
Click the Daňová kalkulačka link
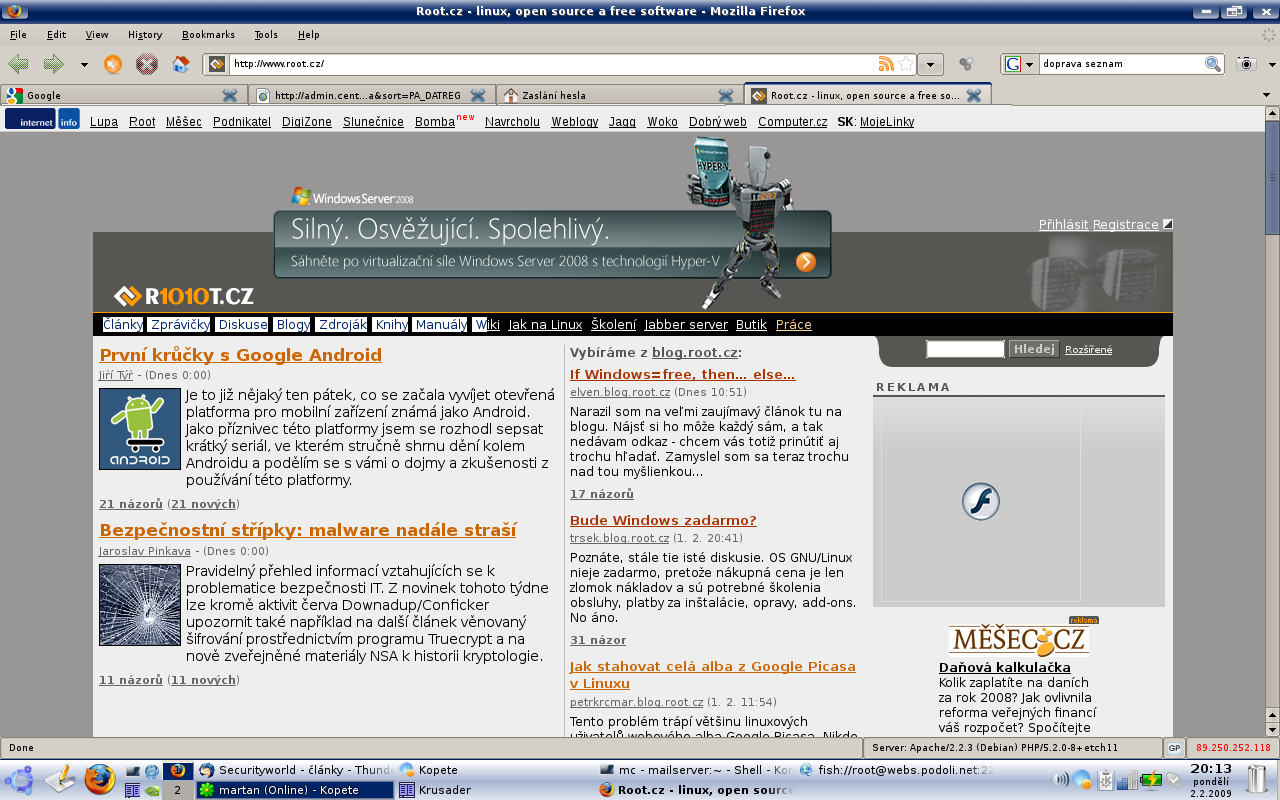[x=1004, y=667]
